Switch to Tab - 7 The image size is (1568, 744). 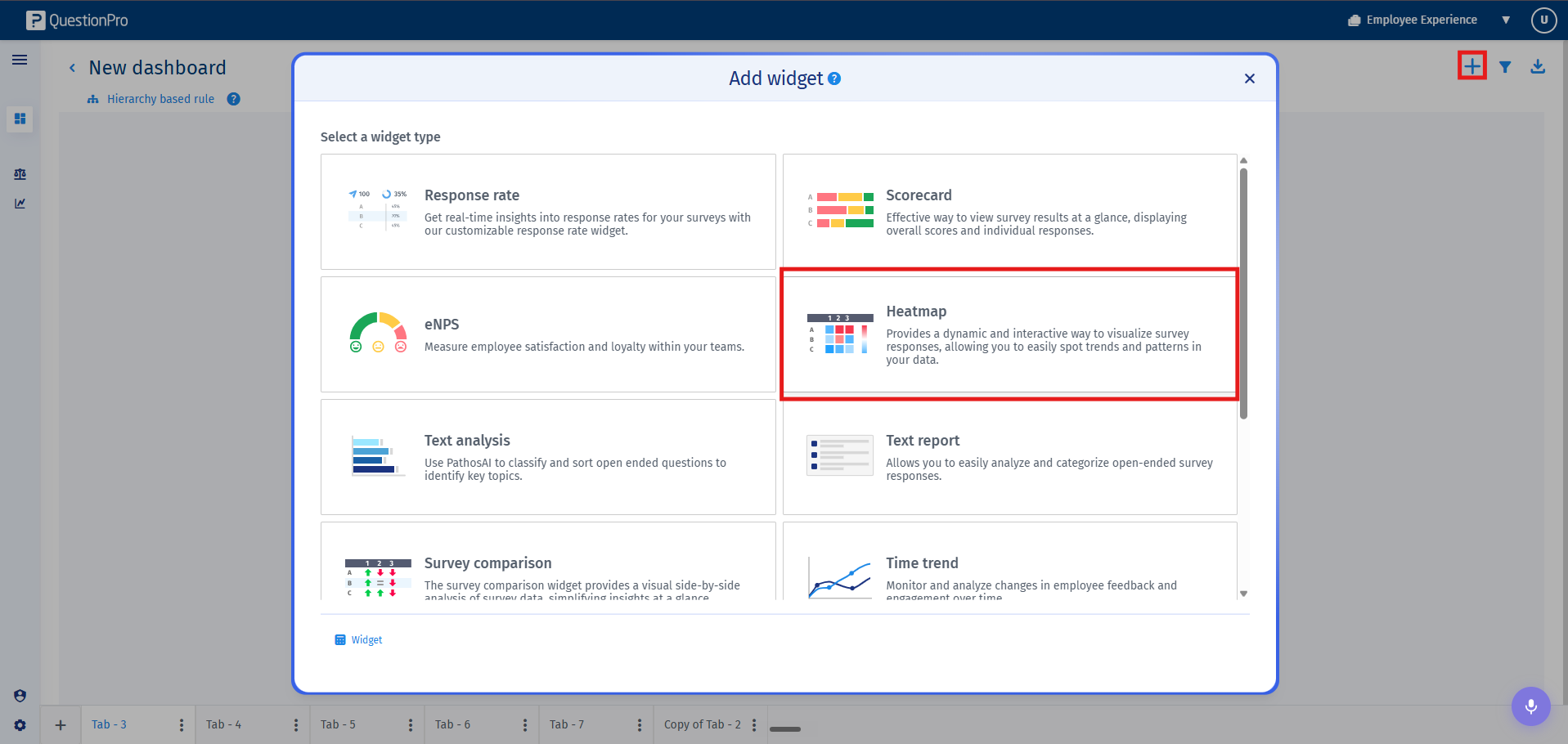point(567,724)
